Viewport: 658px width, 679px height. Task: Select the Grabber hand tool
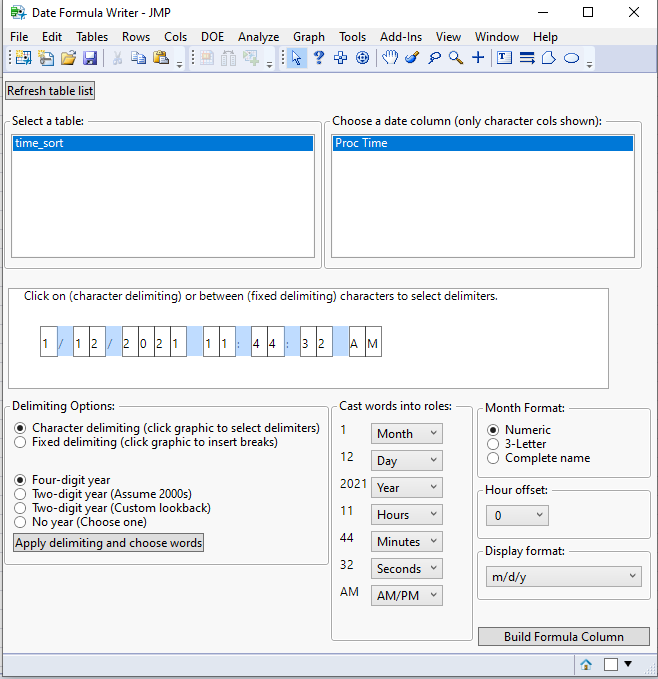(x=390, y=58)
